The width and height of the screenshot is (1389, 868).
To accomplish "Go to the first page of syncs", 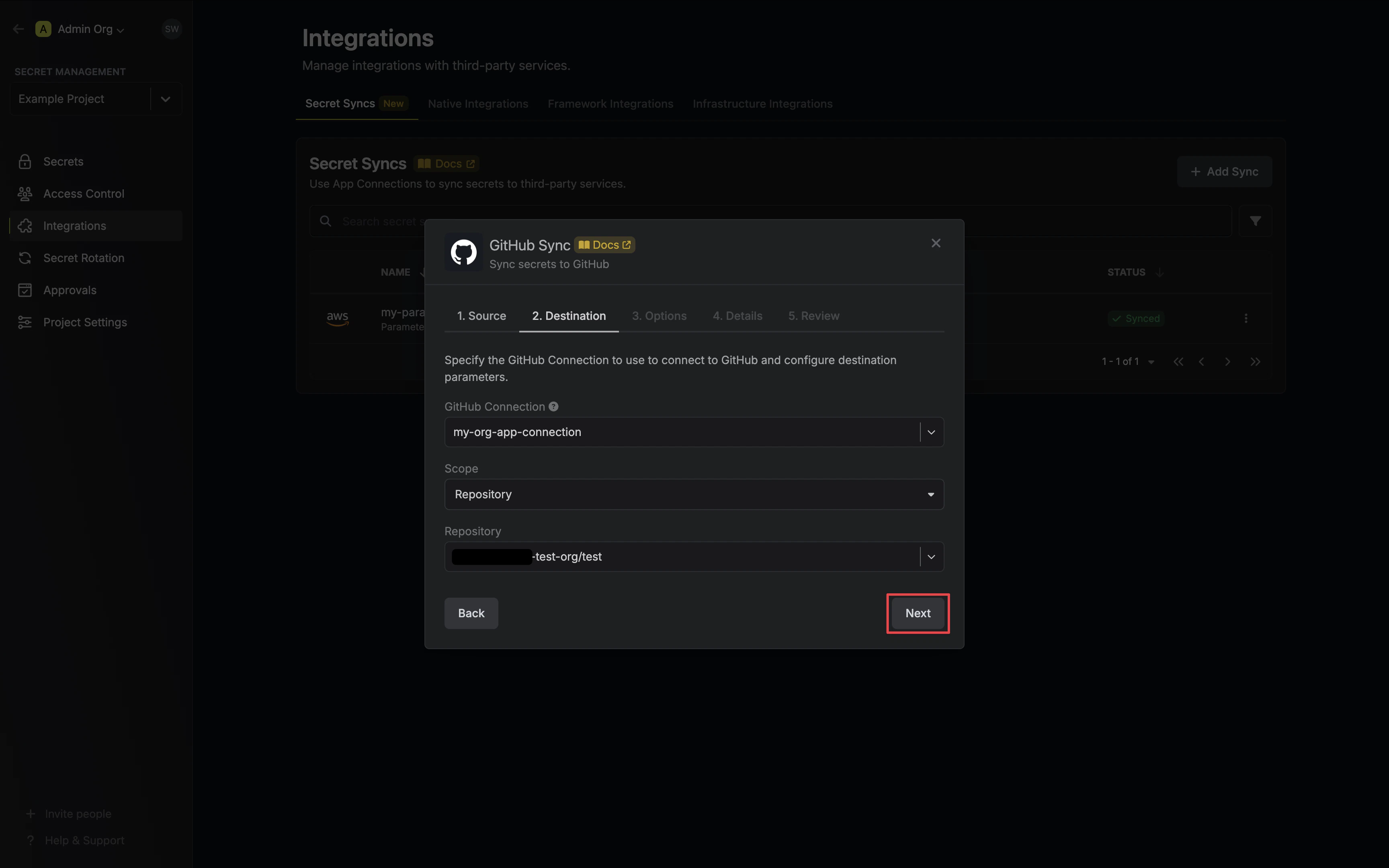I will [x=1178, y=362].
